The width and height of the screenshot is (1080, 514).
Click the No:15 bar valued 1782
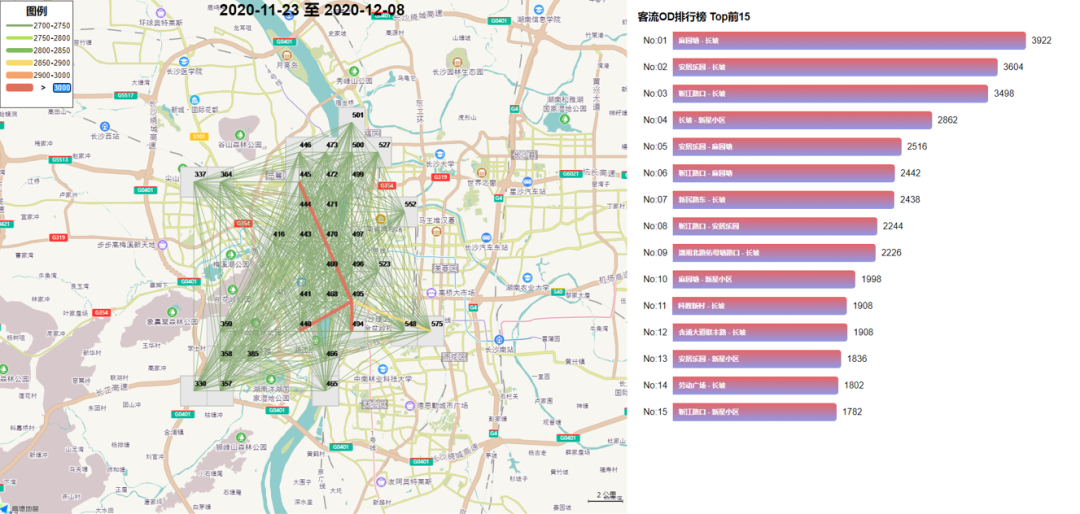[754, 411]
